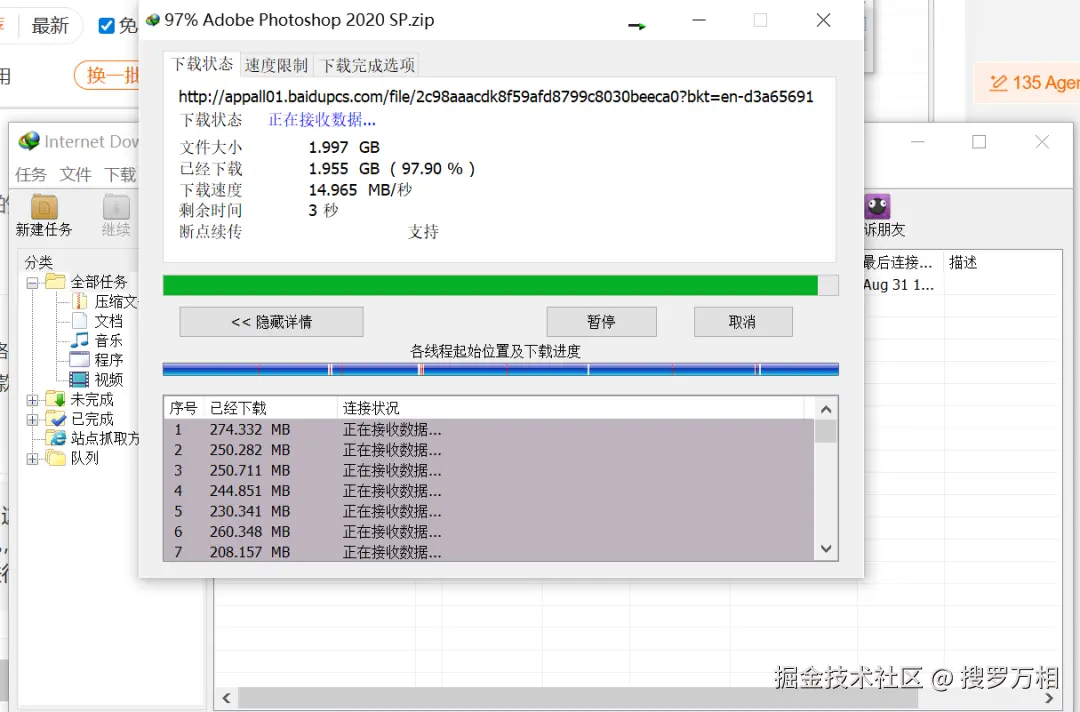
Task: Expand the Unfinished (未完成) tree node
Action: [x=32, y=399]
